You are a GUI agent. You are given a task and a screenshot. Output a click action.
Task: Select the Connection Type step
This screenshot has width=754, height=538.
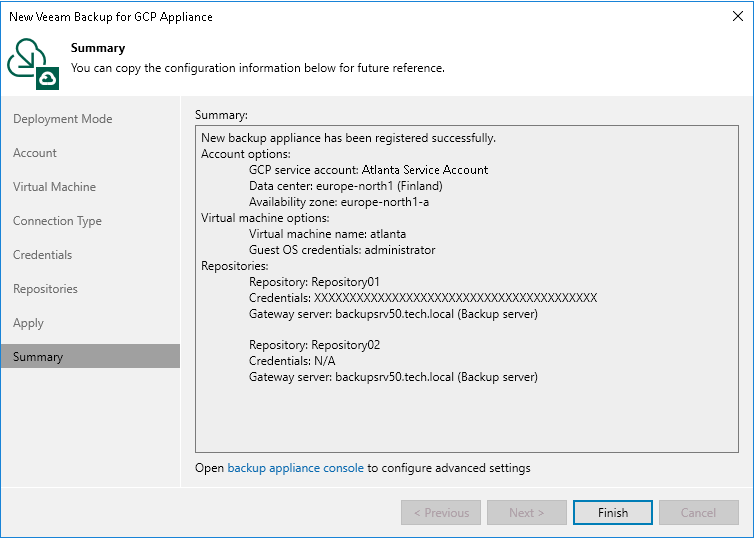pyautogui.click(x=57, y=221)
